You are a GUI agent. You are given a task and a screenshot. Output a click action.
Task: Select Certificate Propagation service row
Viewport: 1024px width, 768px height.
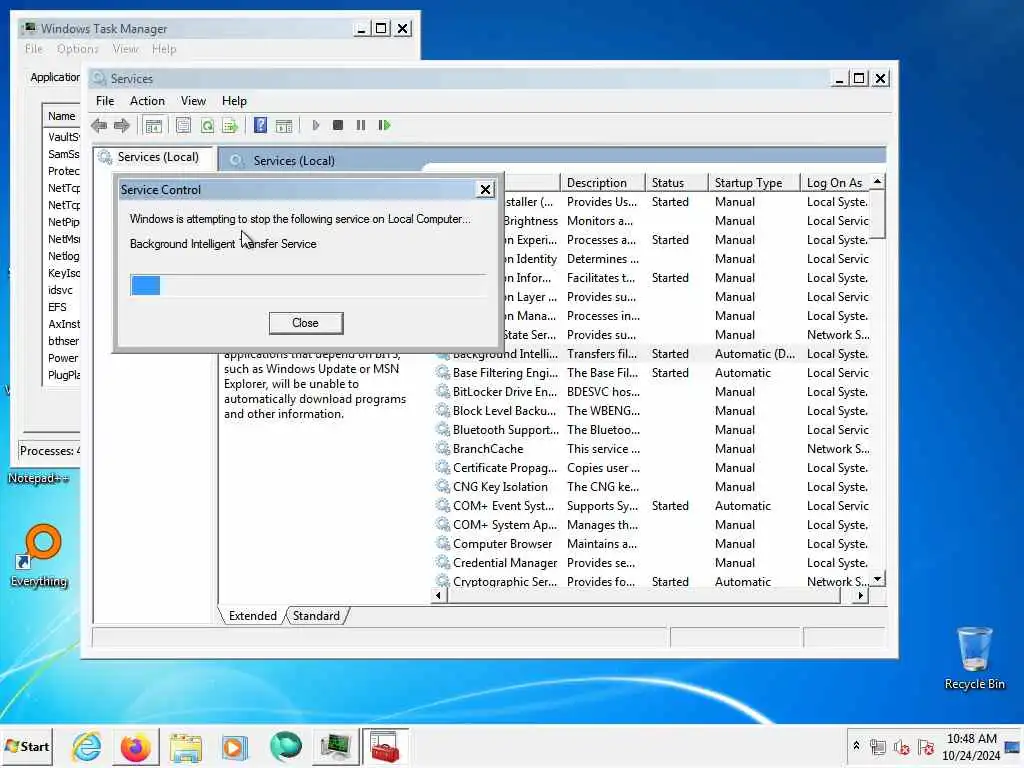(x=652, y=468)
